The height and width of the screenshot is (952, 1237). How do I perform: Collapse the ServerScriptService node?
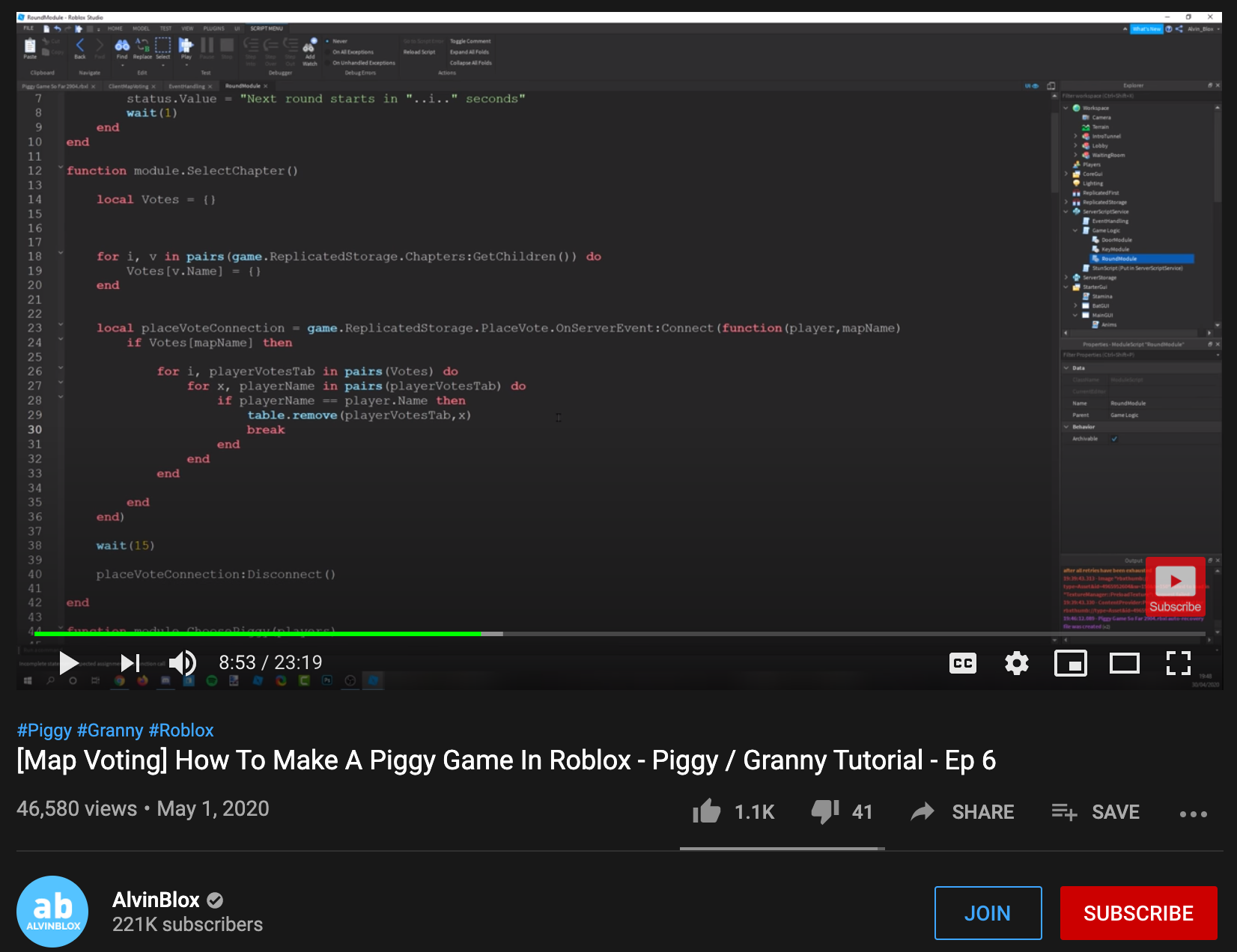(x=1066, y=212)
